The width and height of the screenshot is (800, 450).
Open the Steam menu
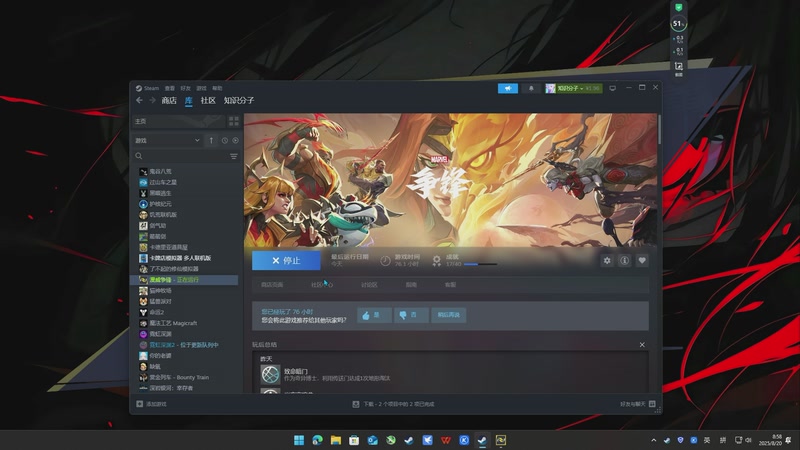tap(147, 88)
